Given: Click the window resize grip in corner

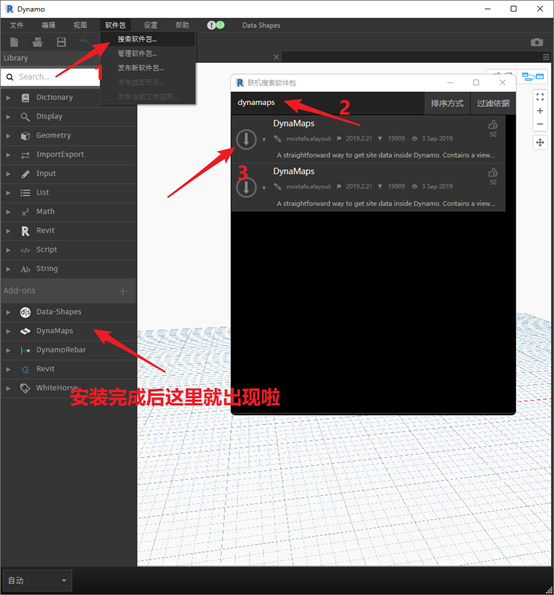Looking at the screenshot, I should 549,590.
